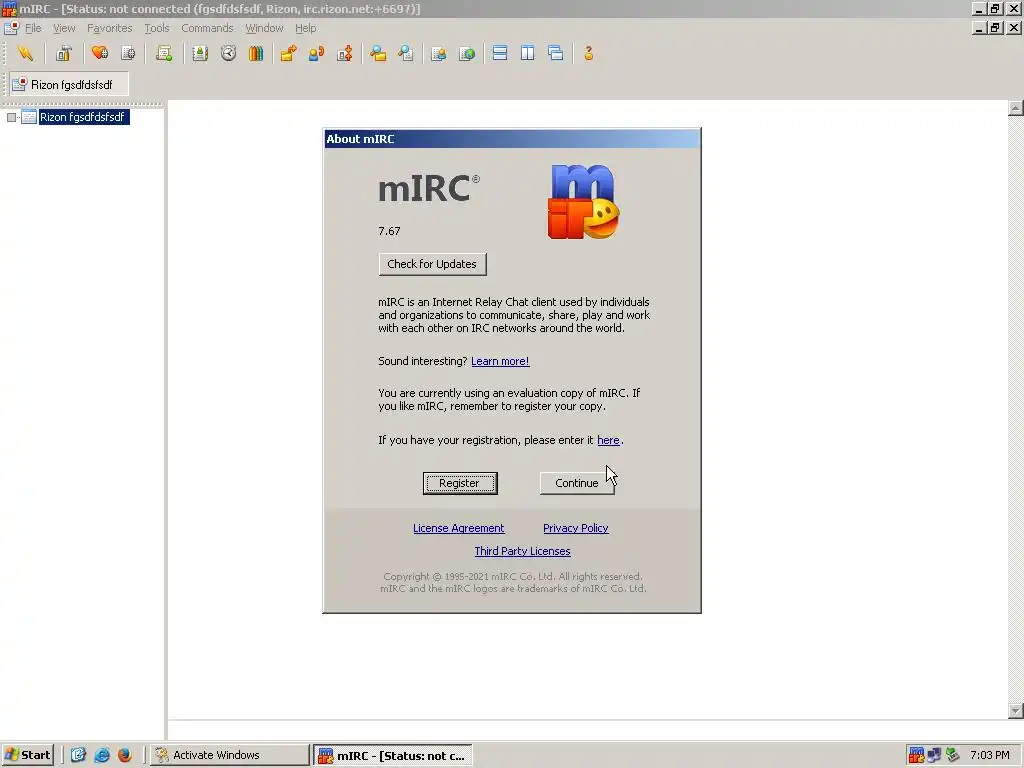Viewport: 1024px width, 768px height.
Task: Click the About question-mark toolbar icon
Action: [x=589, y=54]
